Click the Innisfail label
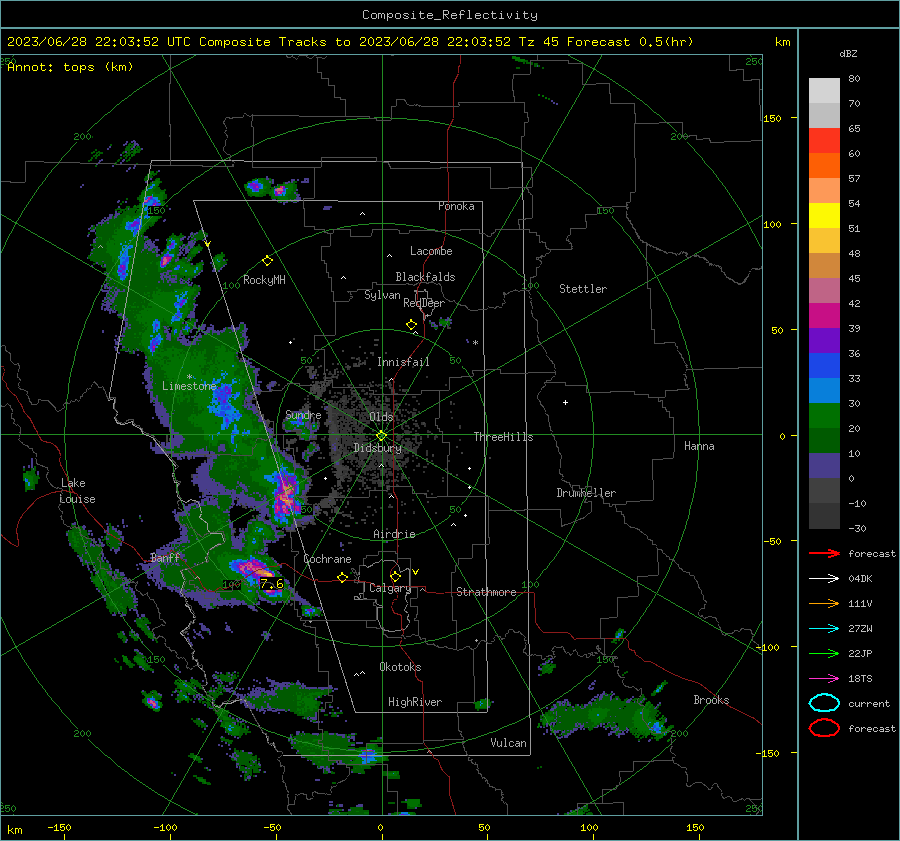This screenshot has height=841, width=900. [403, 362]
